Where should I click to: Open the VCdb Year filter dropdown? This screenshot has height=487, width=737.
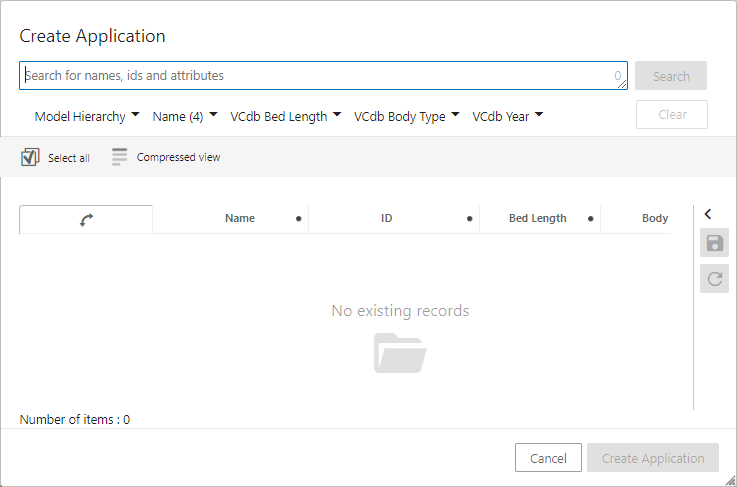(x=508, y=116)
